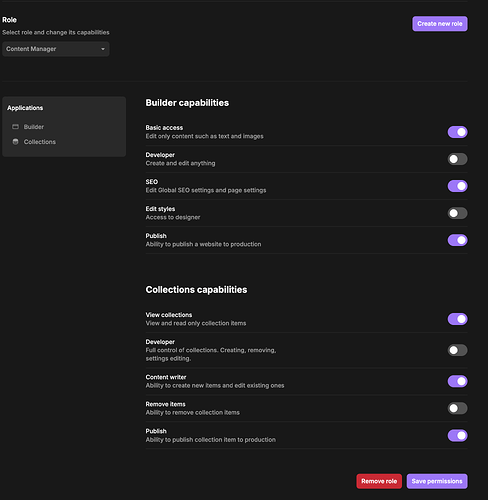Screen dimensions: 488x500
Task: Select Builder in Applications list
Action: (x=34, y=127)
